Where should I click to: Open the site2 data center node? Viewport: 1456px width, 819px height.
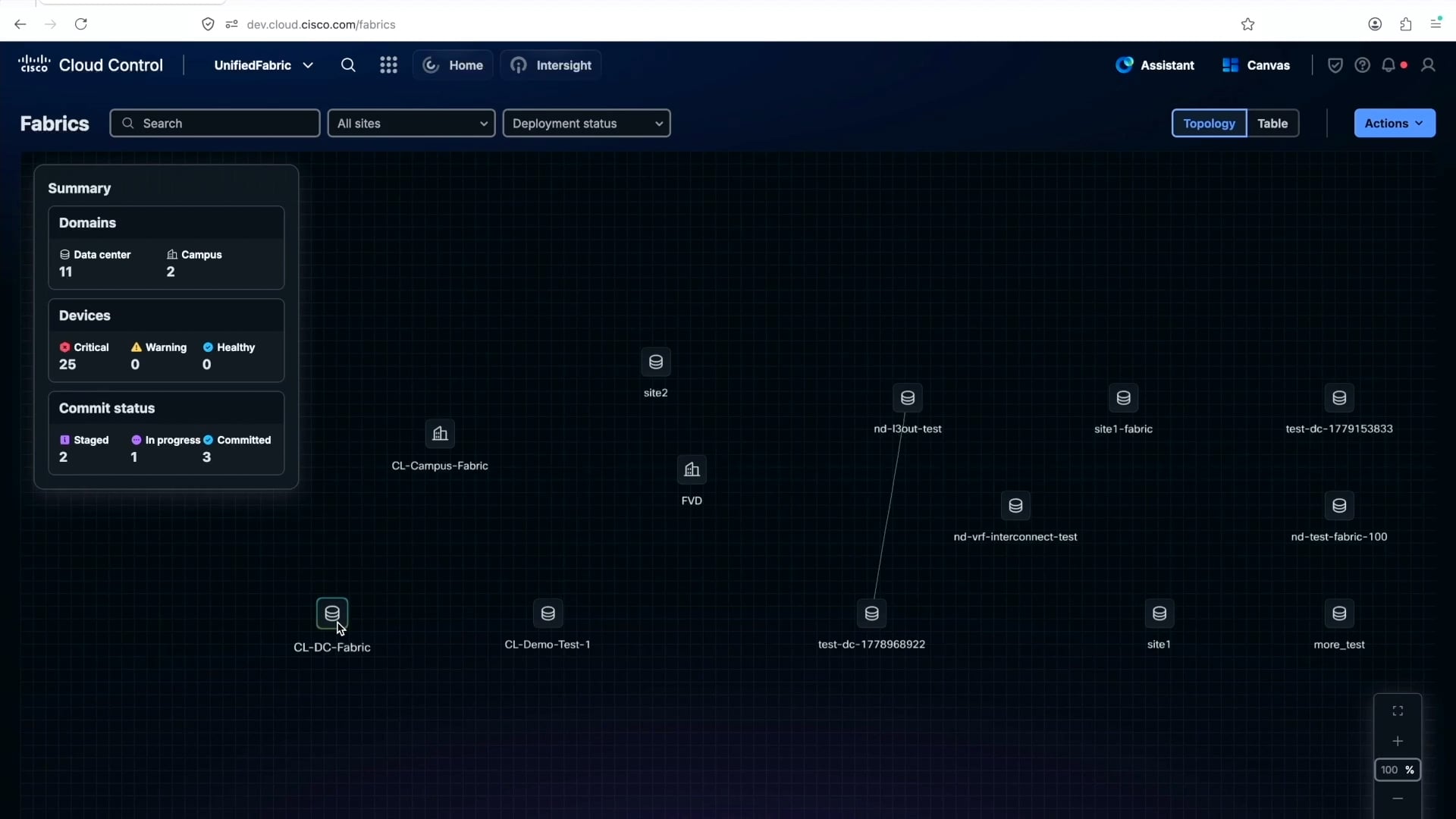pos(656,362)
